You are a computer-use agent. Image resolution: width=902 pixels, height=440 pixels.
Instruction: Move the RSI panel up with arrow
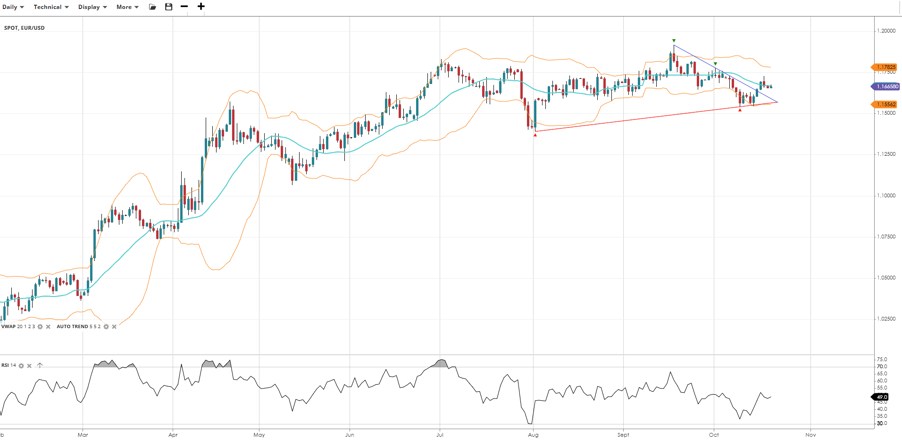pos(40,366)
